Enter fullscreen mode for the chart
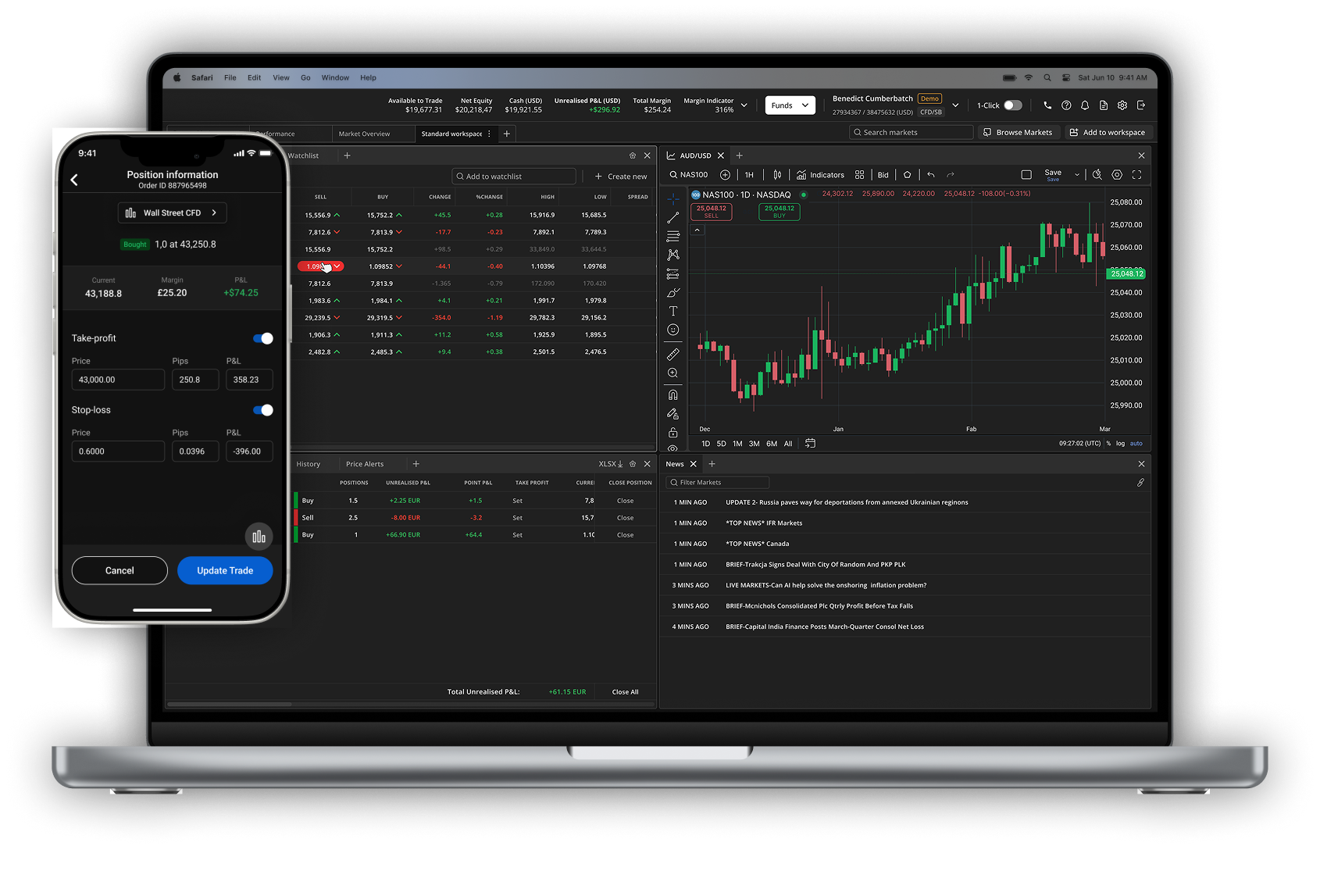1320x896 pixels. click(1136, 175)
